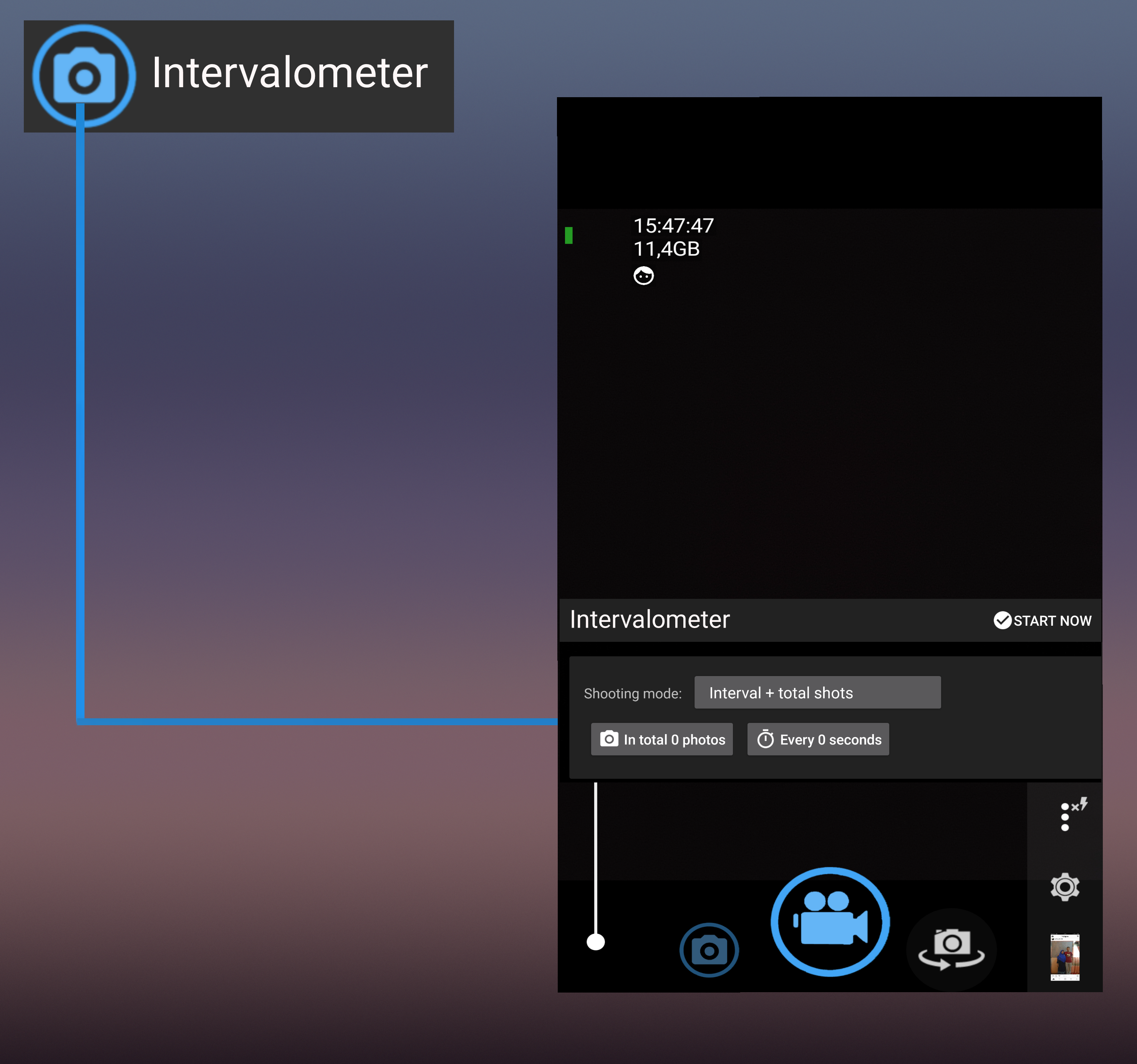
Task: Click the Intervalometer panel heading
Action: pos(650,620)
